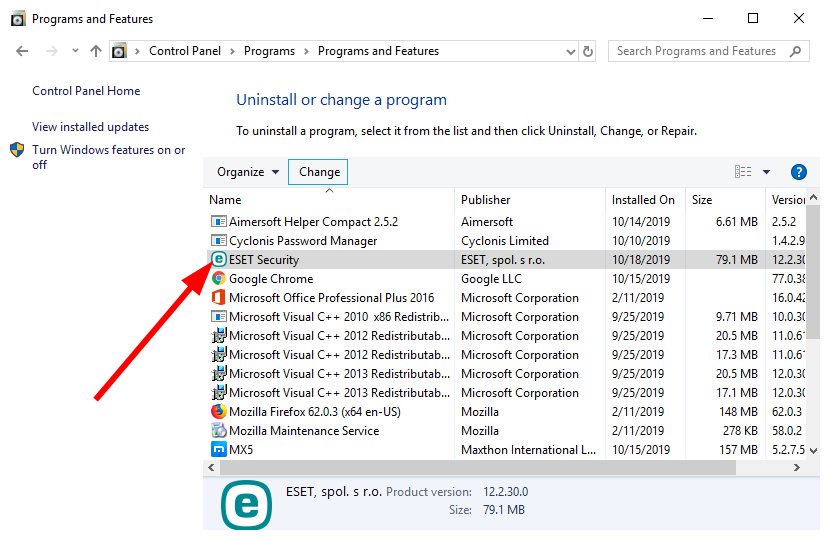Click the Cyclonis Limited publisher cell
This screenshot has height=538, width=825.
(x=505, y=241)
